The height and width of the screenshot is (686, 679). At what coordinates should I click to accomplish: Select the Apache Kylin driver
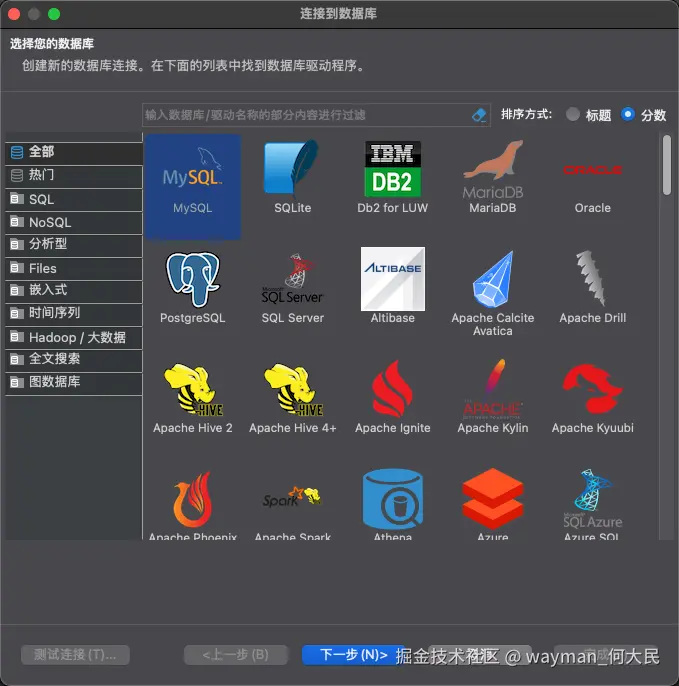[x=493, y=398]
